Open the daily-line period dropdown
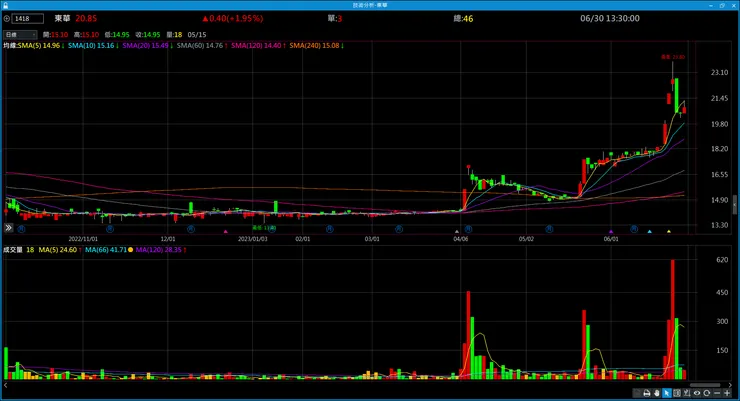Screen dimensions: 740x401 click(x=20, y=34)
